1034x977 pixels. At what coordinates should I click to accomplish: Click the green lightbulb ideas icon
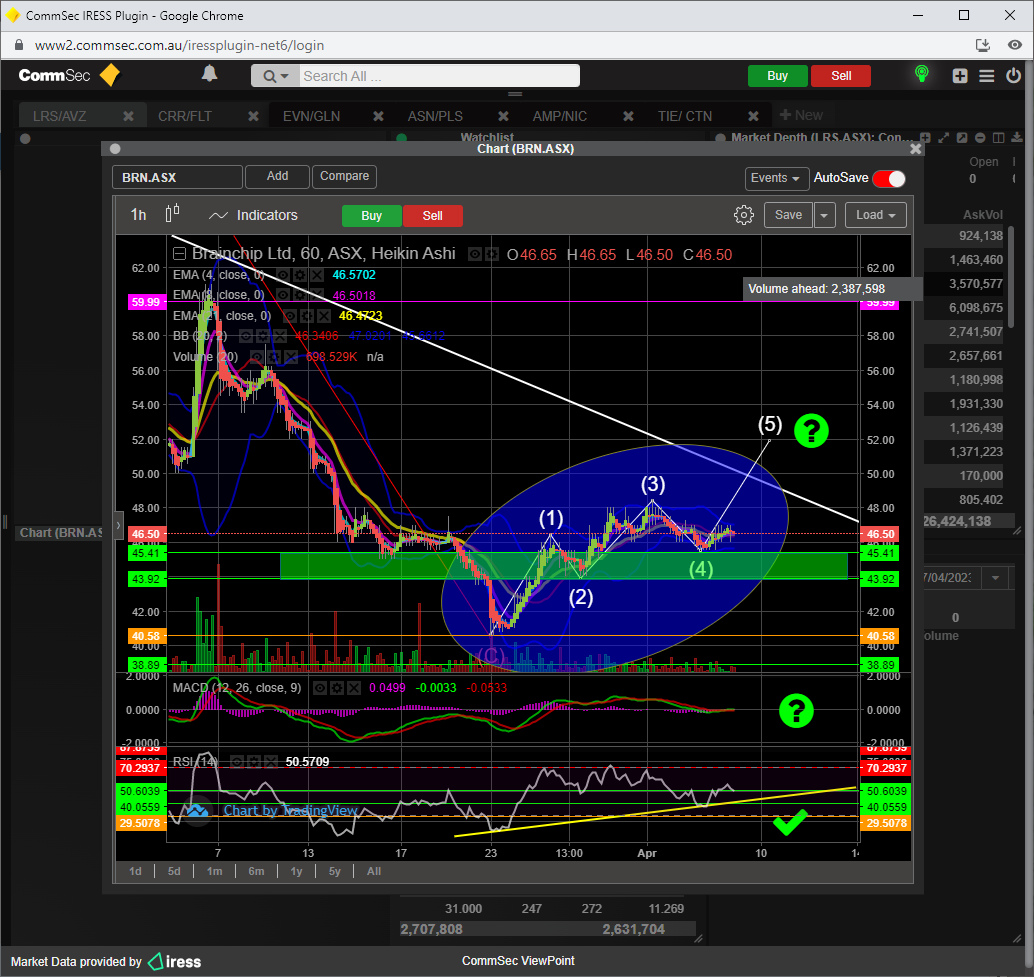pos(921,75)
